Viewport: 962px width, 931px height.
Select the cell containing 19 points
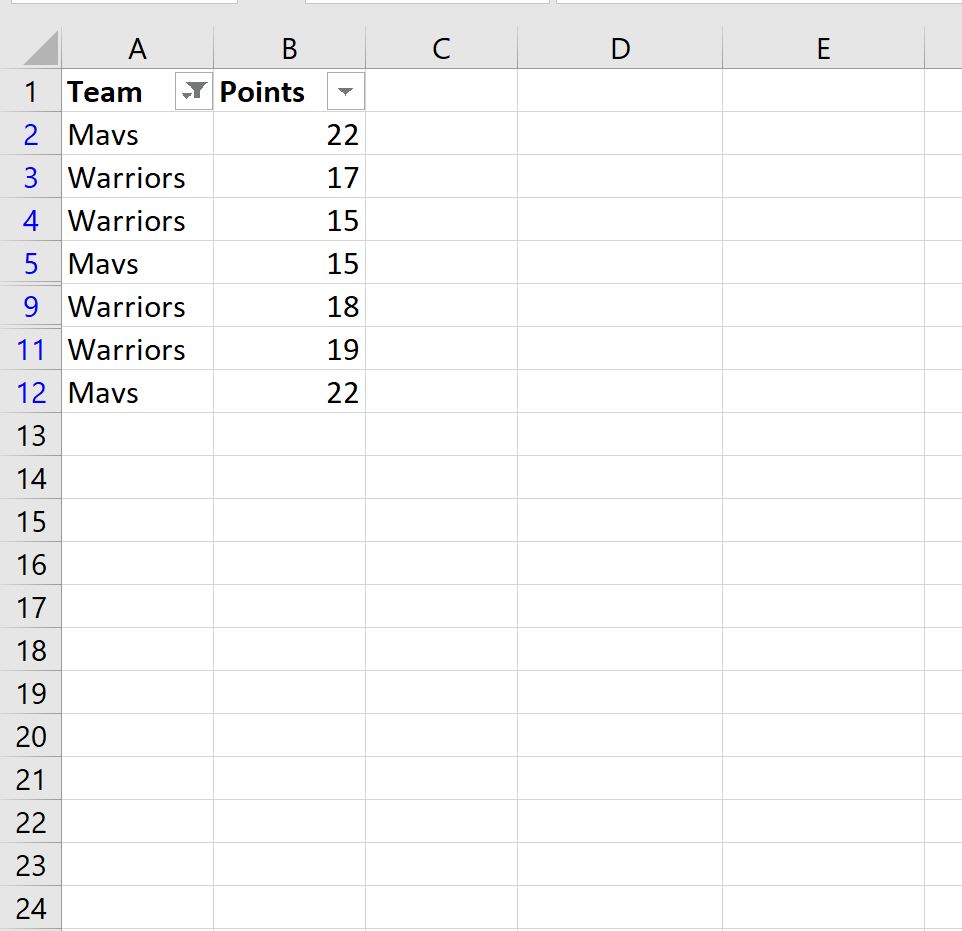(x=290, y=349)
